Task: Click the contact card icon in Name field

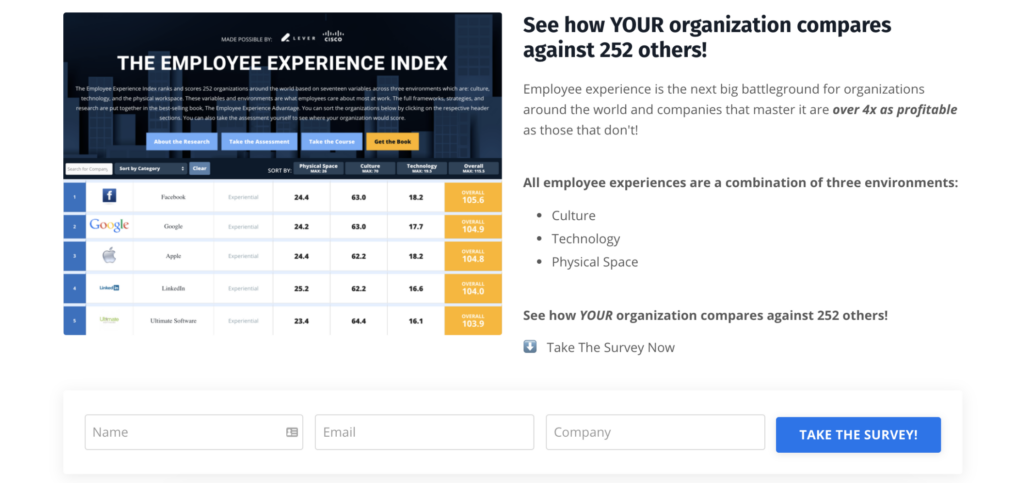Action: [292, 432]
